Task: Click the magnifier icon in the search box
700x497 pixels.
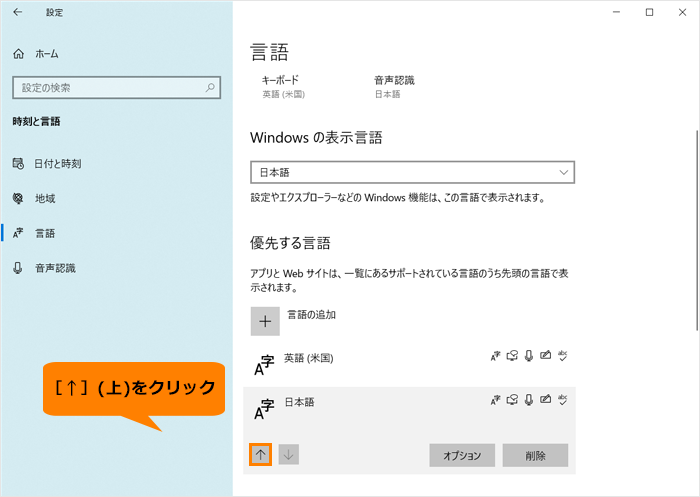Action: [211, 88]
